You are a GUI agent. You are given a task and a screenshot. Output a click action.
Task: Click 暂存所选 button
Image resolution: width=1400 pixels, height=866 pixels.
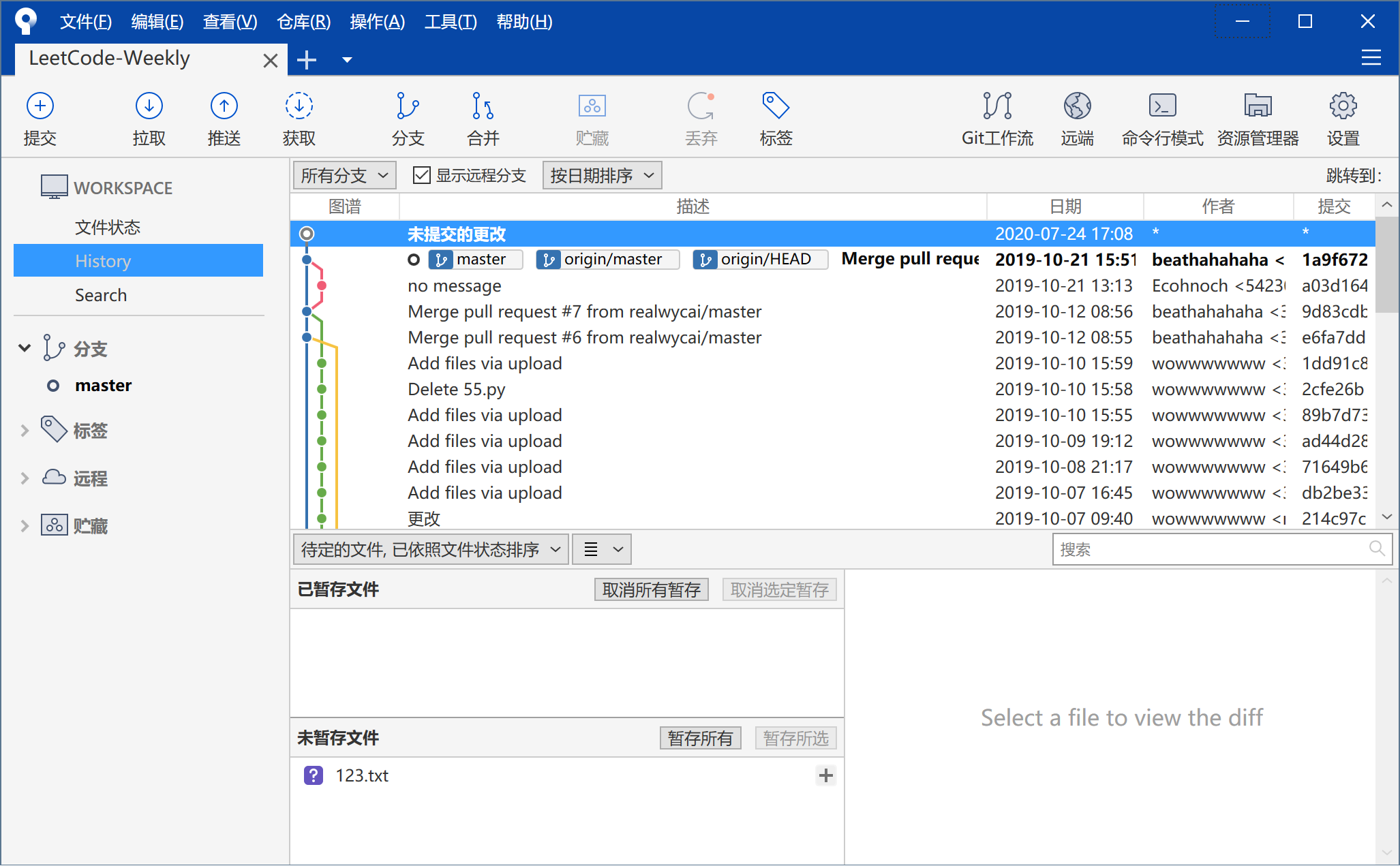(796, 738)
